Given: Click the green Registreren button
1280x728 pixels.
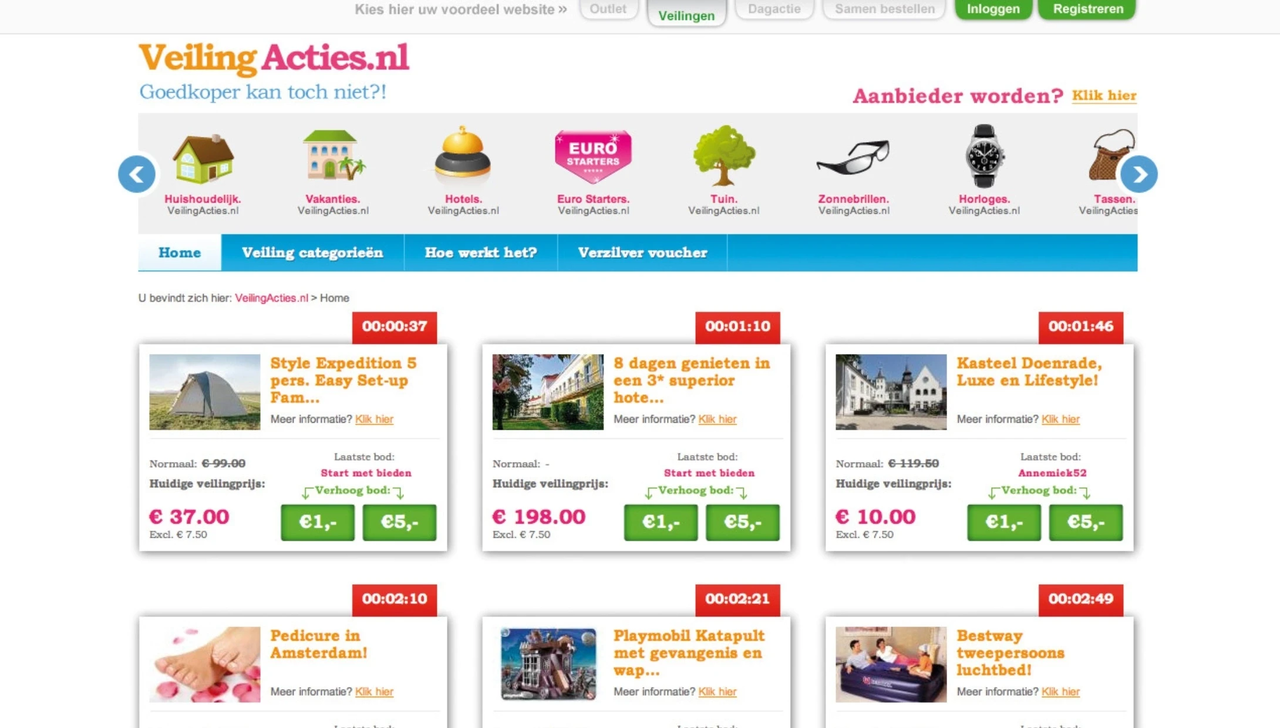Looking at the screenshot, I should tap(1087, 10).
